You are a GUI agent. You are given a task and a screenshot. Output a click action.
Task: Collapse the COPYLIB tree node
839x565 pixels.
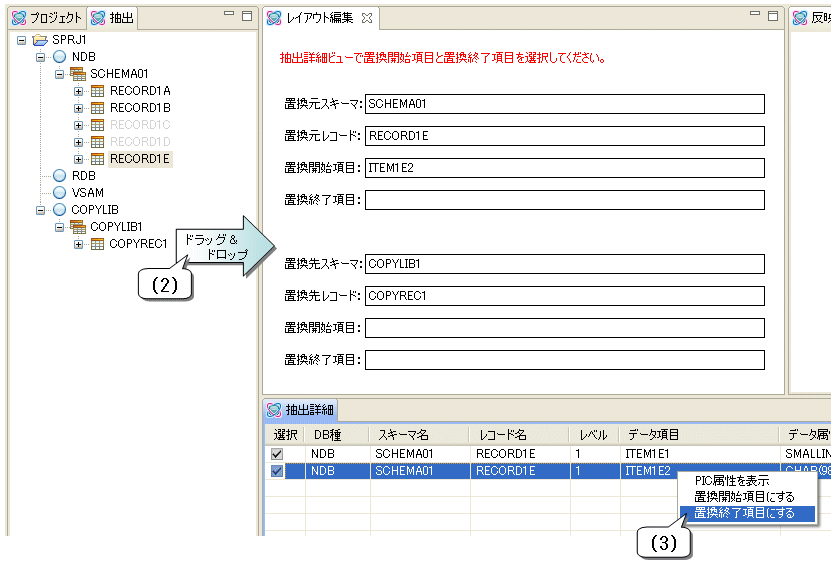(x=41, y=210)
